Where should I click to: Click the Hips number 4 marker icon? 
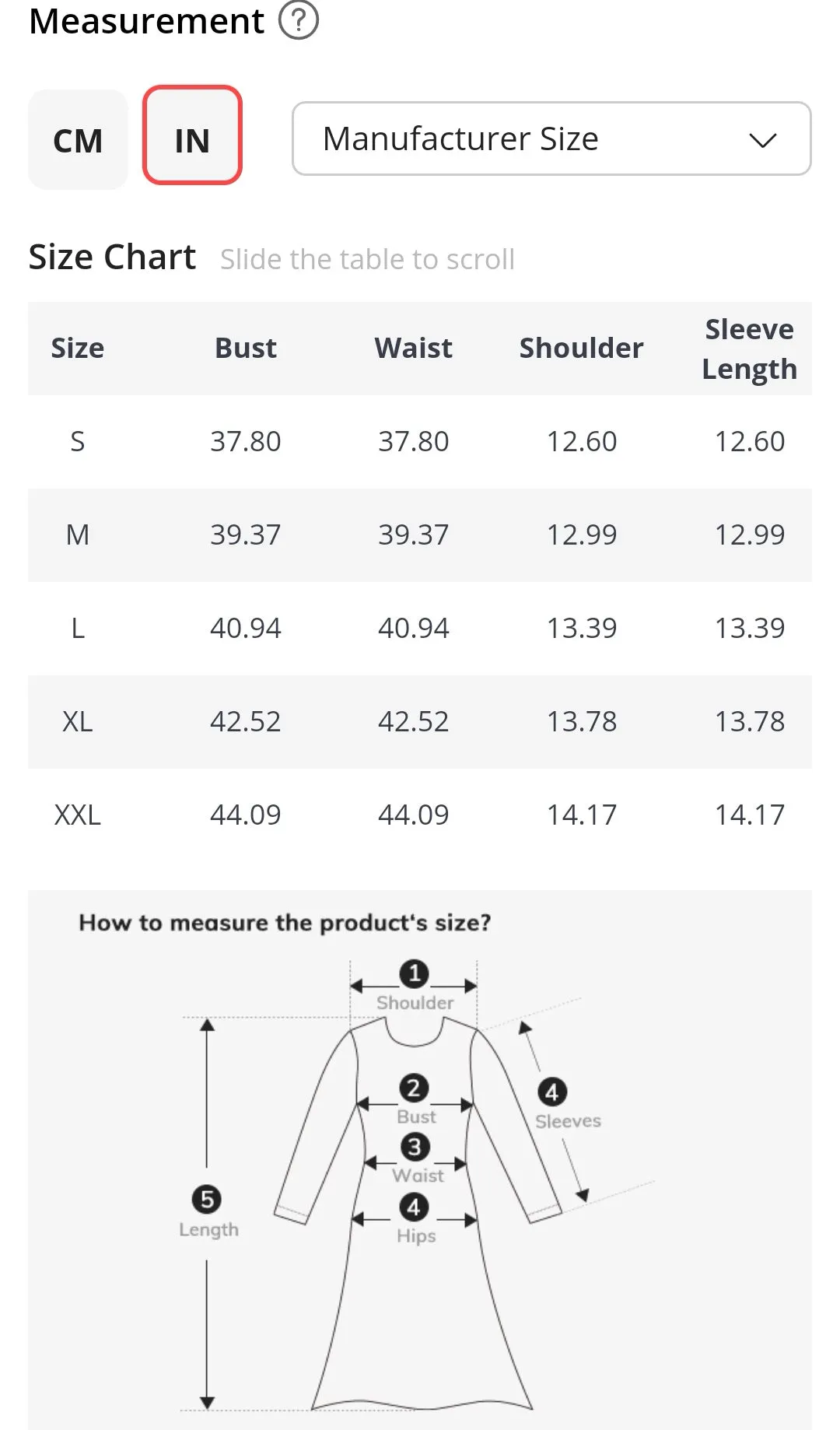point(414,1207)
